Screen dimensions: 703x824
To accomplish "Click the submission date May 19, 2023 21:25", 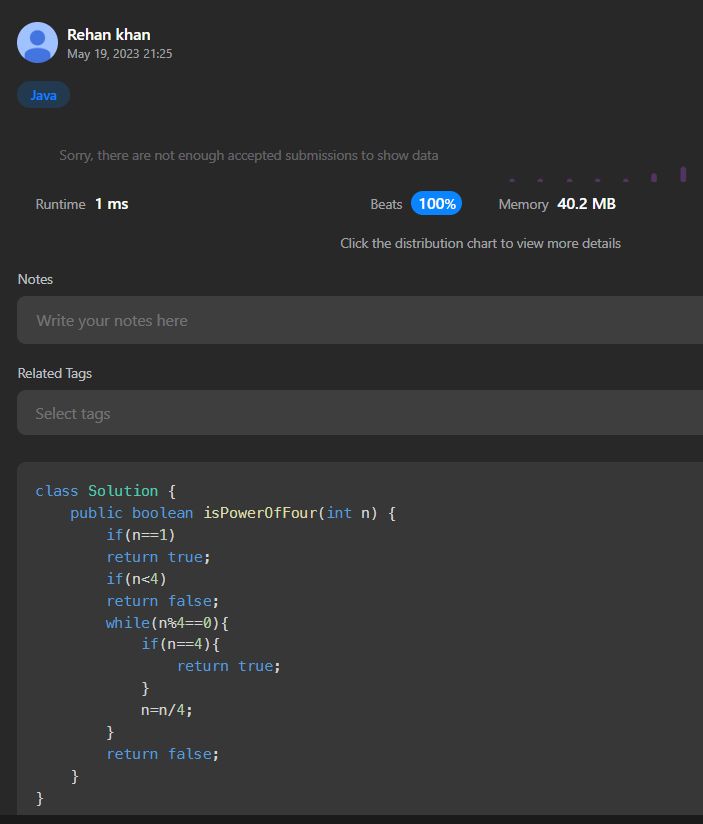I will pos(120,54).
